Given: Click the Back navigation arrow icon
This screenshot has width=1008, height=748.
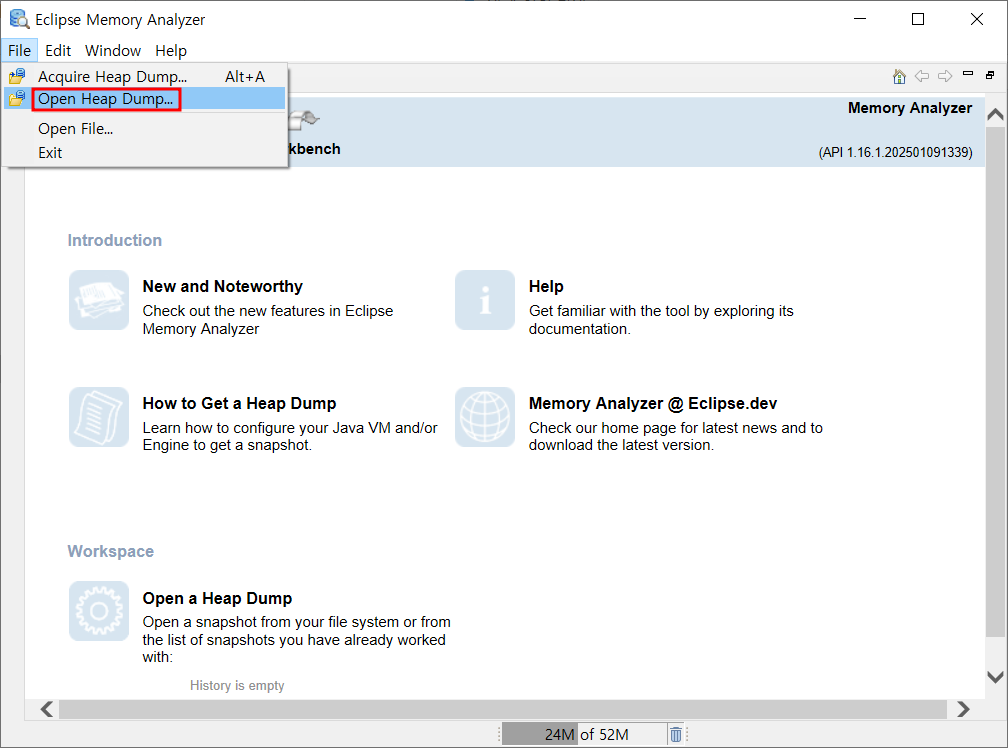Looking at the screenshot, I should coord(922,75).
